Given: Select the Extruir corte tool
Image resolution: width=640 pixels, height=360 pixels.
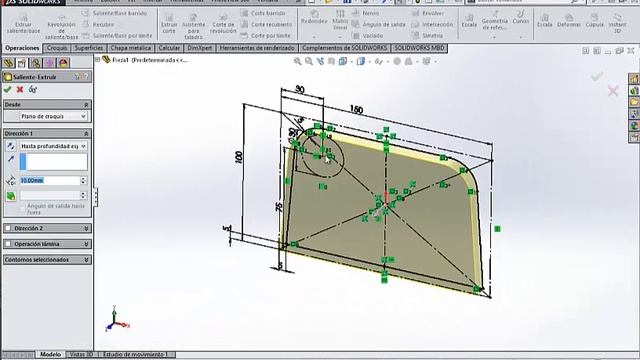Looking at the screenshot, I should 169,24.
